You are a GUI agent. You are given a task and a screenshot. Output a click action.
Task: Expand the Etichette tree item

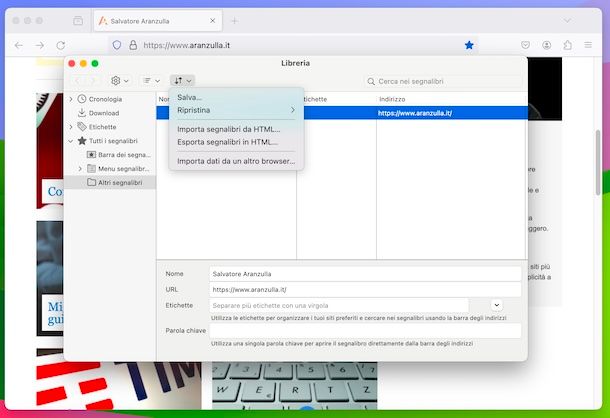point(71,127)
